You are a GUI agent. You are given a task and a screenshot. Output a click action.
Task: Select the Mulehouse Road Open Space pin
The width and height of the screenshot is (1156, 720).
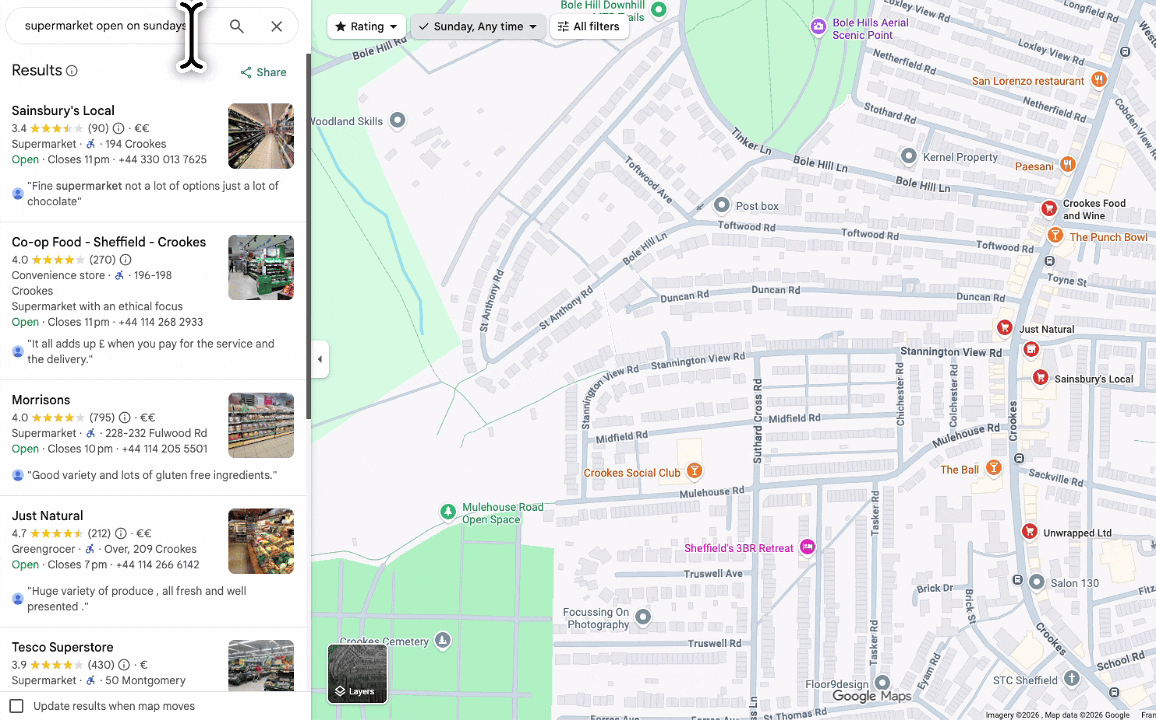click(448, 511)
